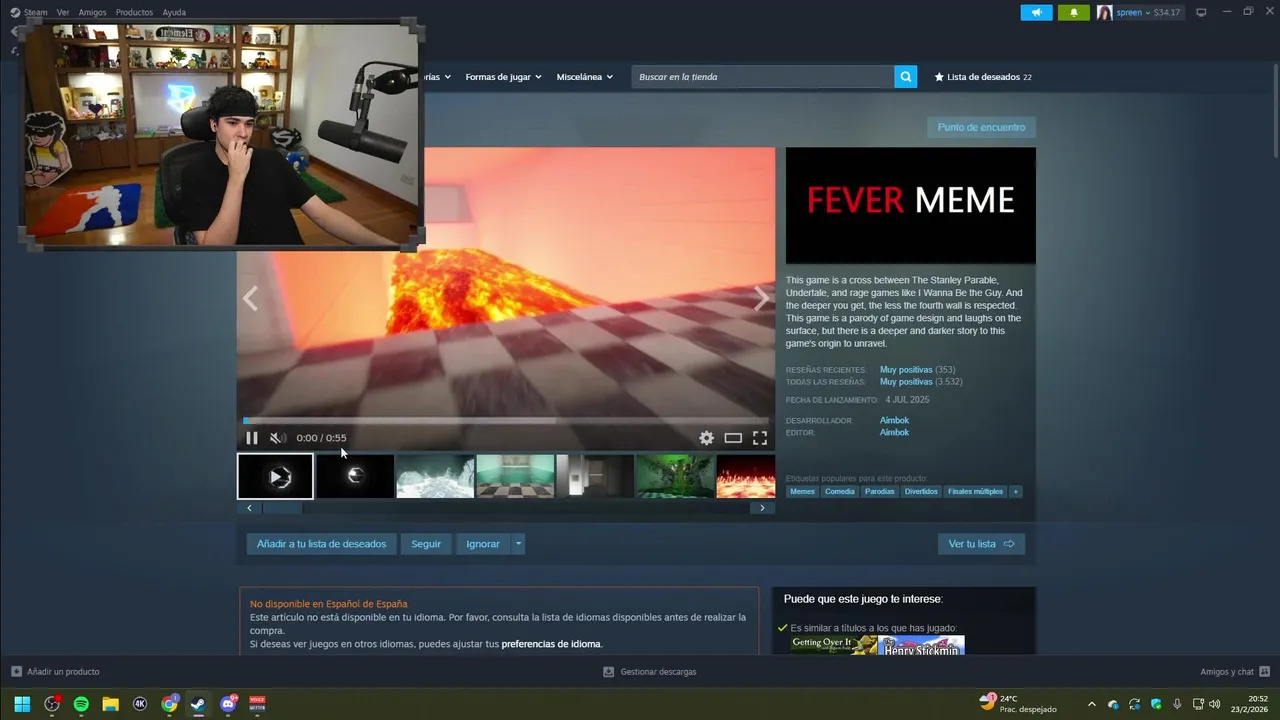The width and height of the screenshot is (1280, 720).
Task: Open Amigos y chat panel
Action: coord(1235,672)
